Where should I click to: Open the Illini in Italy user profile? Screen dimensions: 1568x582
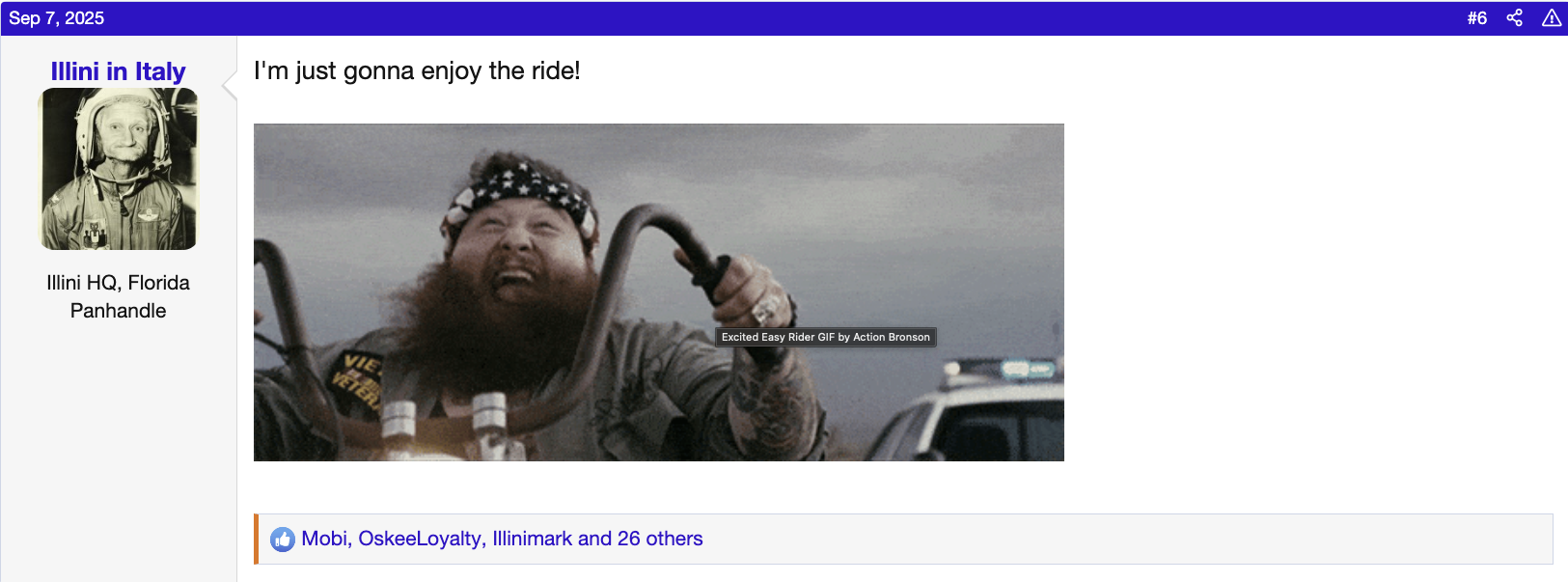118,71
